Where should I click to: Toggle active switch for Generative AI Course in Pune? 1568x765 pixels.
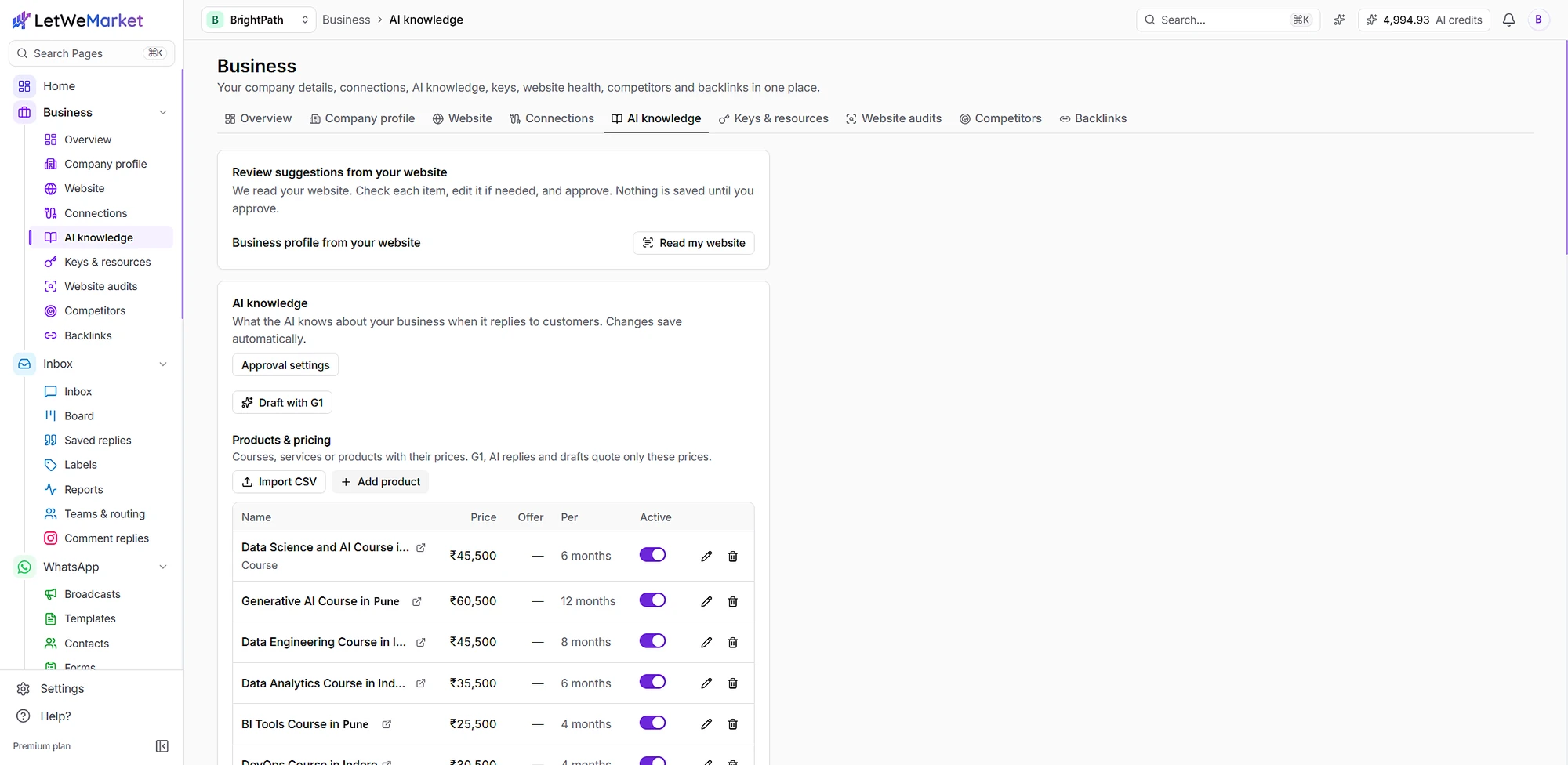(x=652, y=600)
